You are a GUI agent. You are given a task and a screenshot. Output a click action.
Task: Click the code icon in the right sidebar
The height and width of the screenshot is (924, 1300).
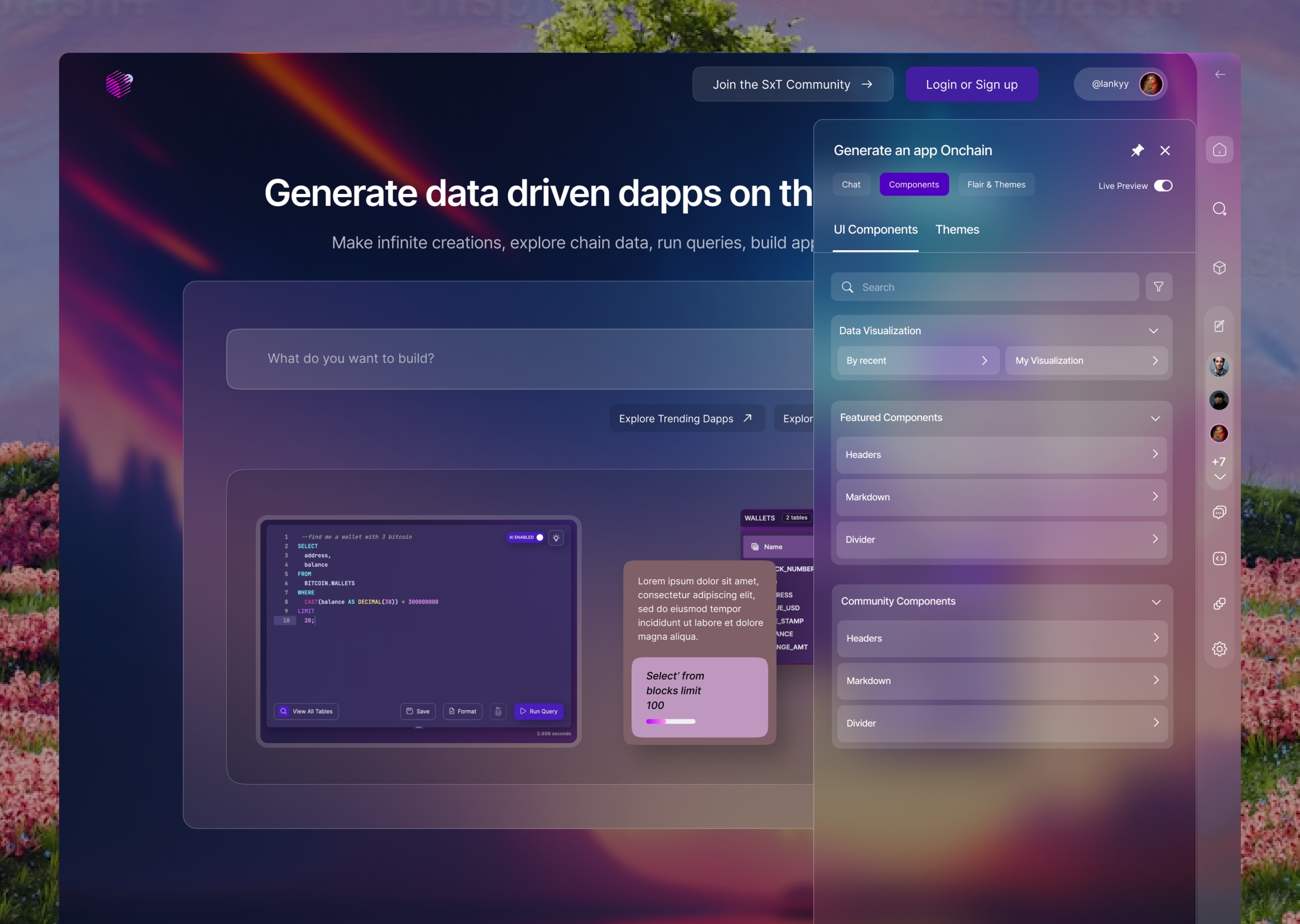click(1219, 558)
